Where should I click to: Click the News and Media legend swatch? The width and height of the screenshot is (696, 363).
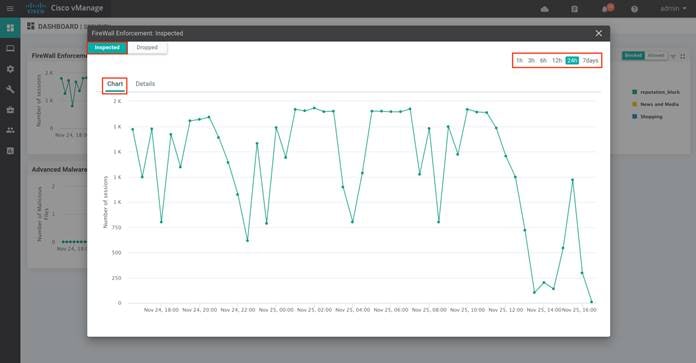634,104
